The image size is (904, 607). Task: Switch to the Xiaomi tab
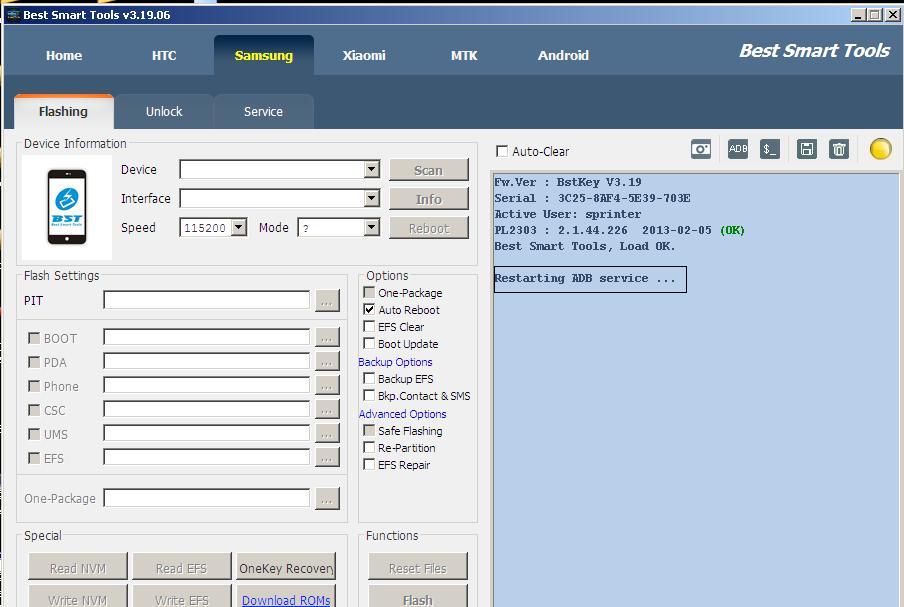(x=364, y=55)
